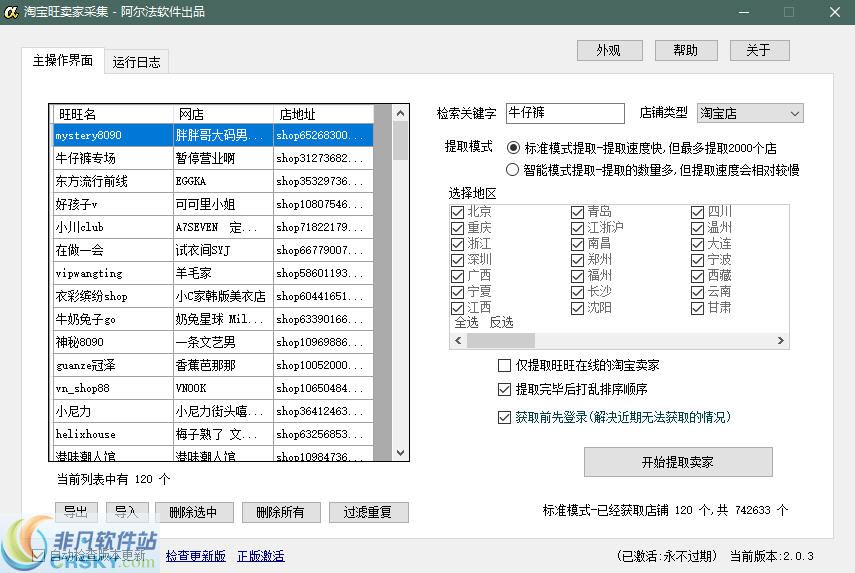Click region list scroll left arrow
855x573 pixels.
coord(458,341)
